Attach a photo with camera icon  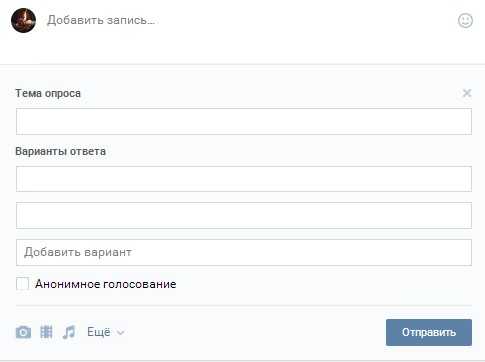23,332
